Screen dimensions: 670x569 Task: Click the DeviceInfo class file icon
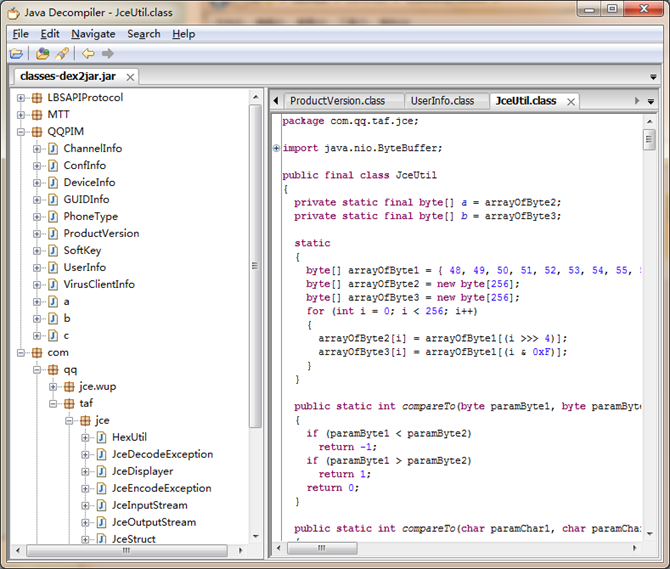point(53,183)
